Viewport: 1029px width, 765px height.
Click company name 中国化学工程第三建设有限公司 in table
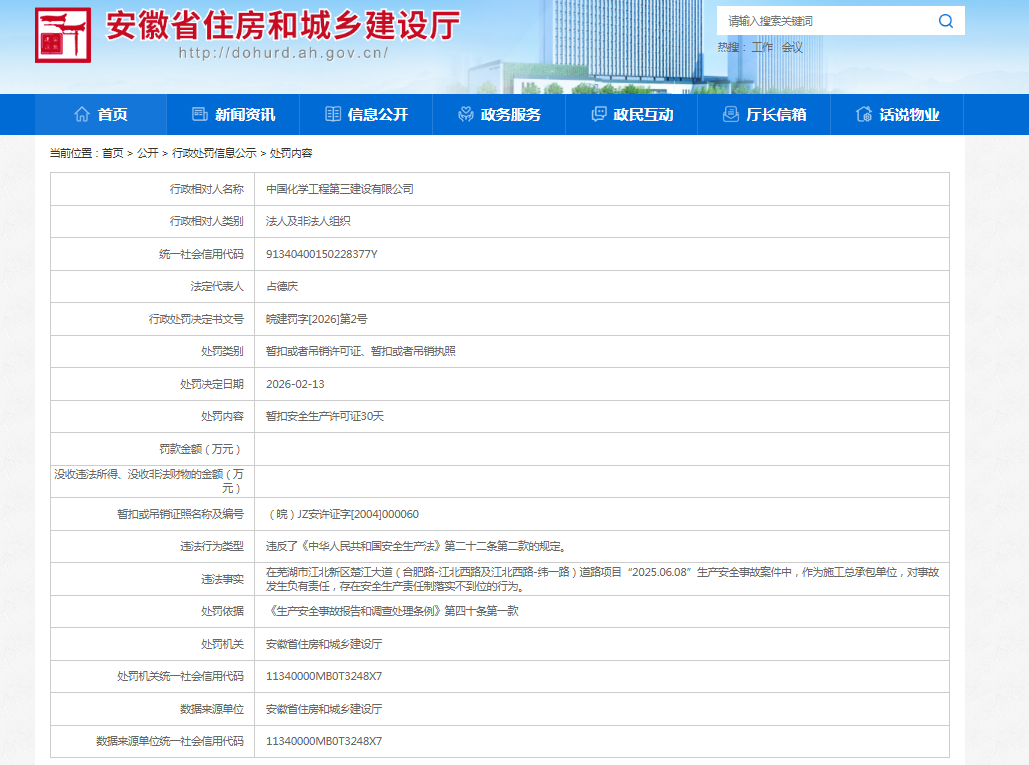point(339,189)
